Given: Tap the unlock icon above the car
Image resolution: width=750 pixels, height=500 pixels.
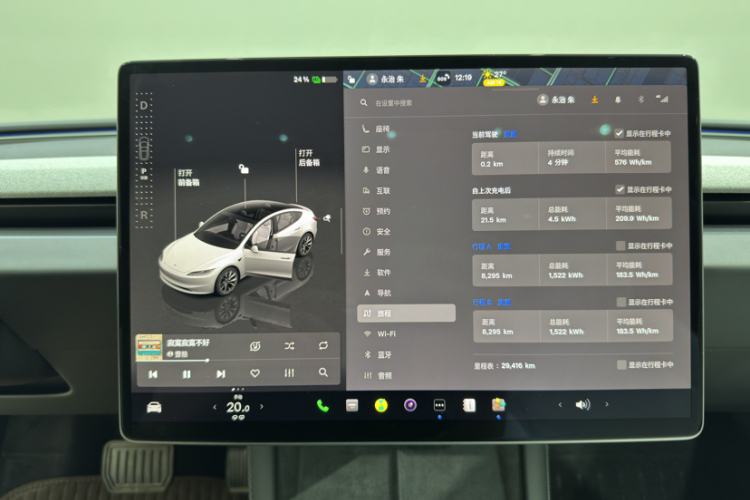Looking at the screenshot, I should (243, 169).
